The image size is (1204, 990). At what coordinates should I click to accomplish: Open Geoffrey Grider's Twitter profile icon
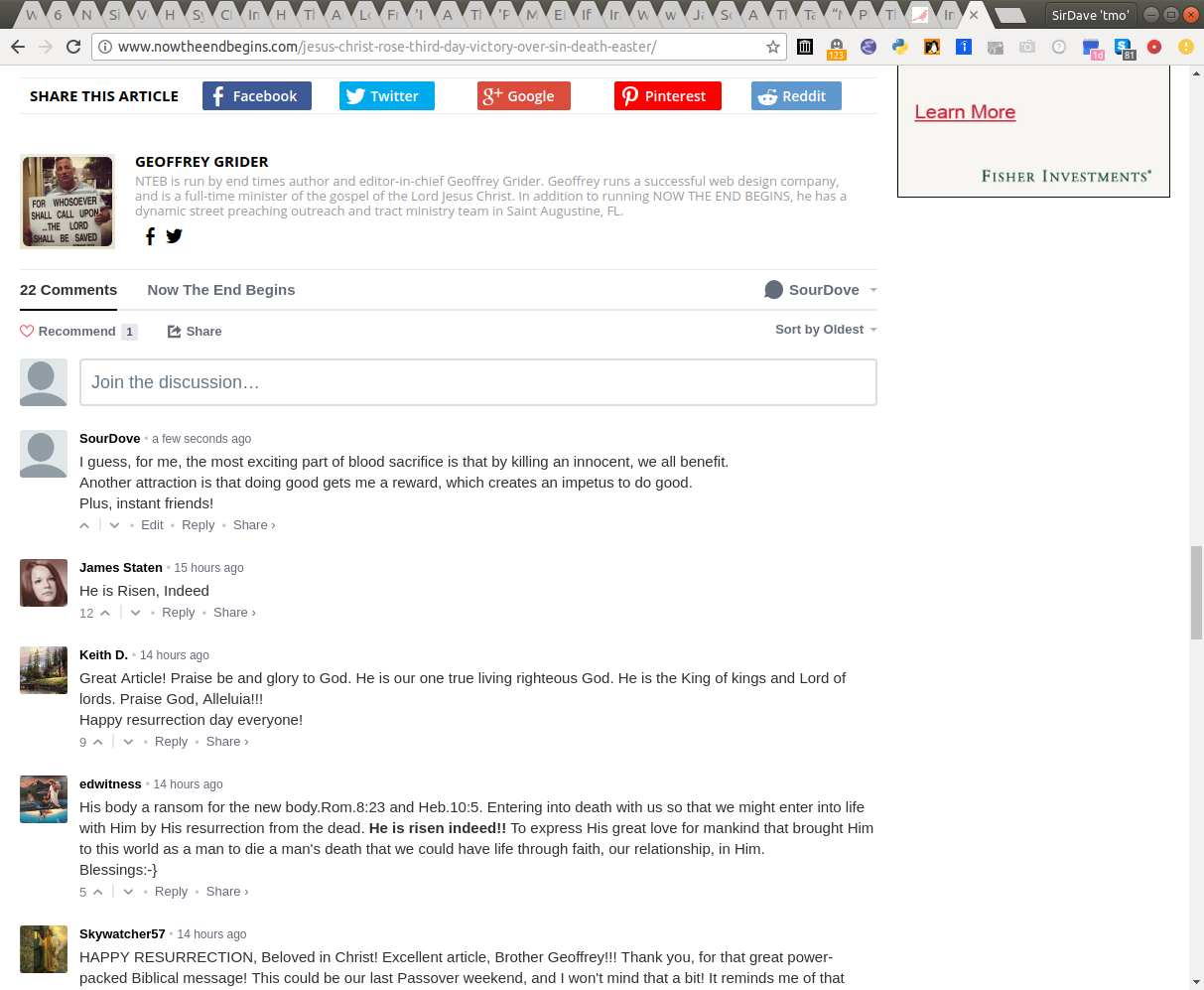point(175,235)
